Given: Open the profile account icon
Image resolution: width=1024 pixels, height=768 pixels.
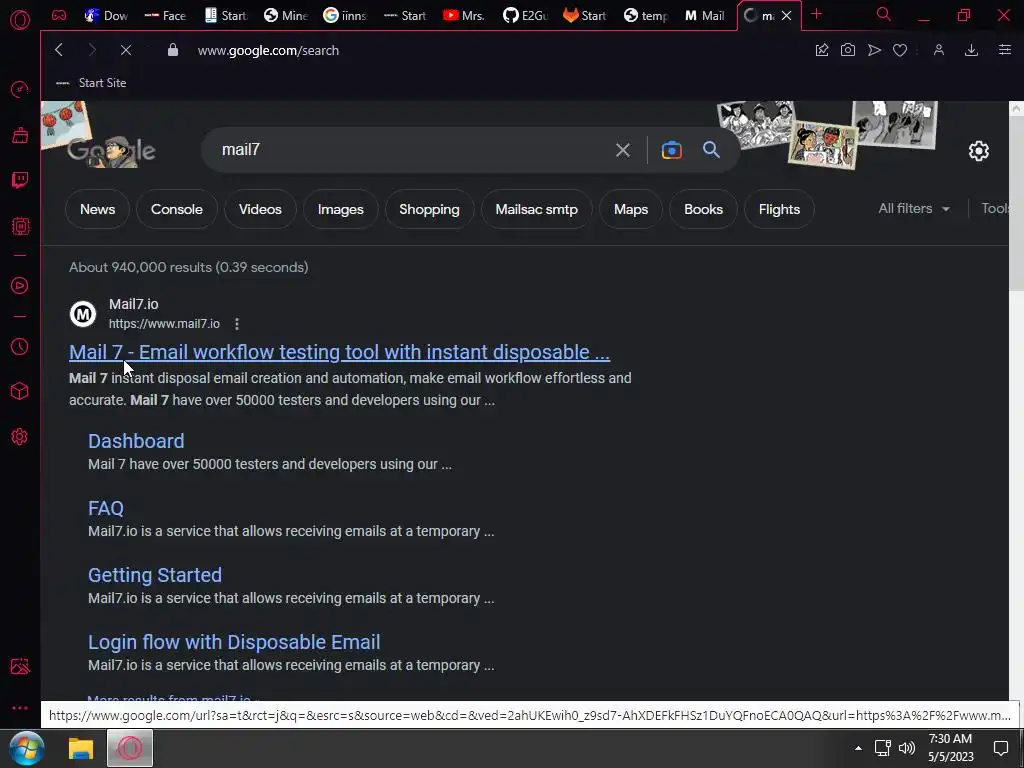Looking at the screenshot, I should (x=938, y=50).
